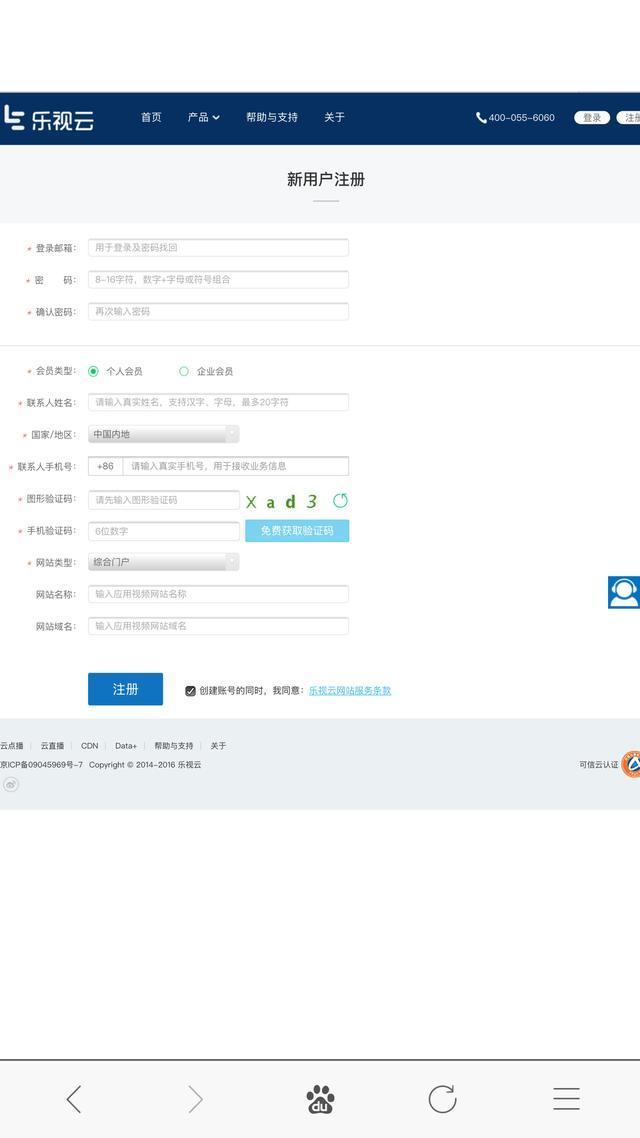Click the CDN footer link
The width and height of the screenshot is (640, 1138).
coord(89,745)
